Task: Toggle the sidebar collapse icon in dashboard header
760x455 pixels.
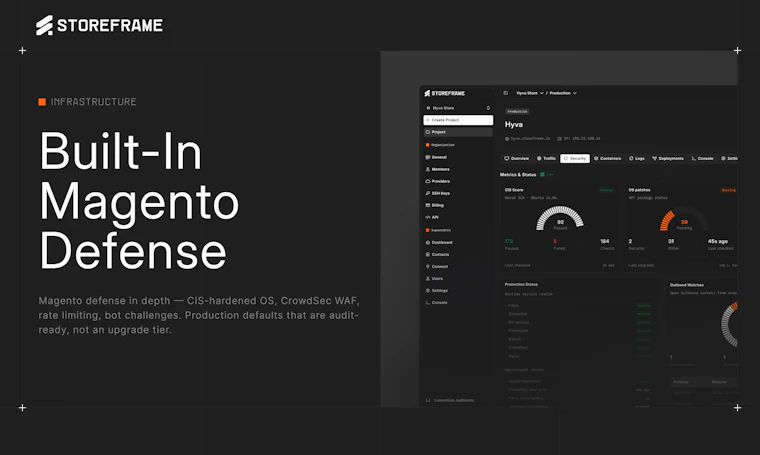Action: [506, 93]
